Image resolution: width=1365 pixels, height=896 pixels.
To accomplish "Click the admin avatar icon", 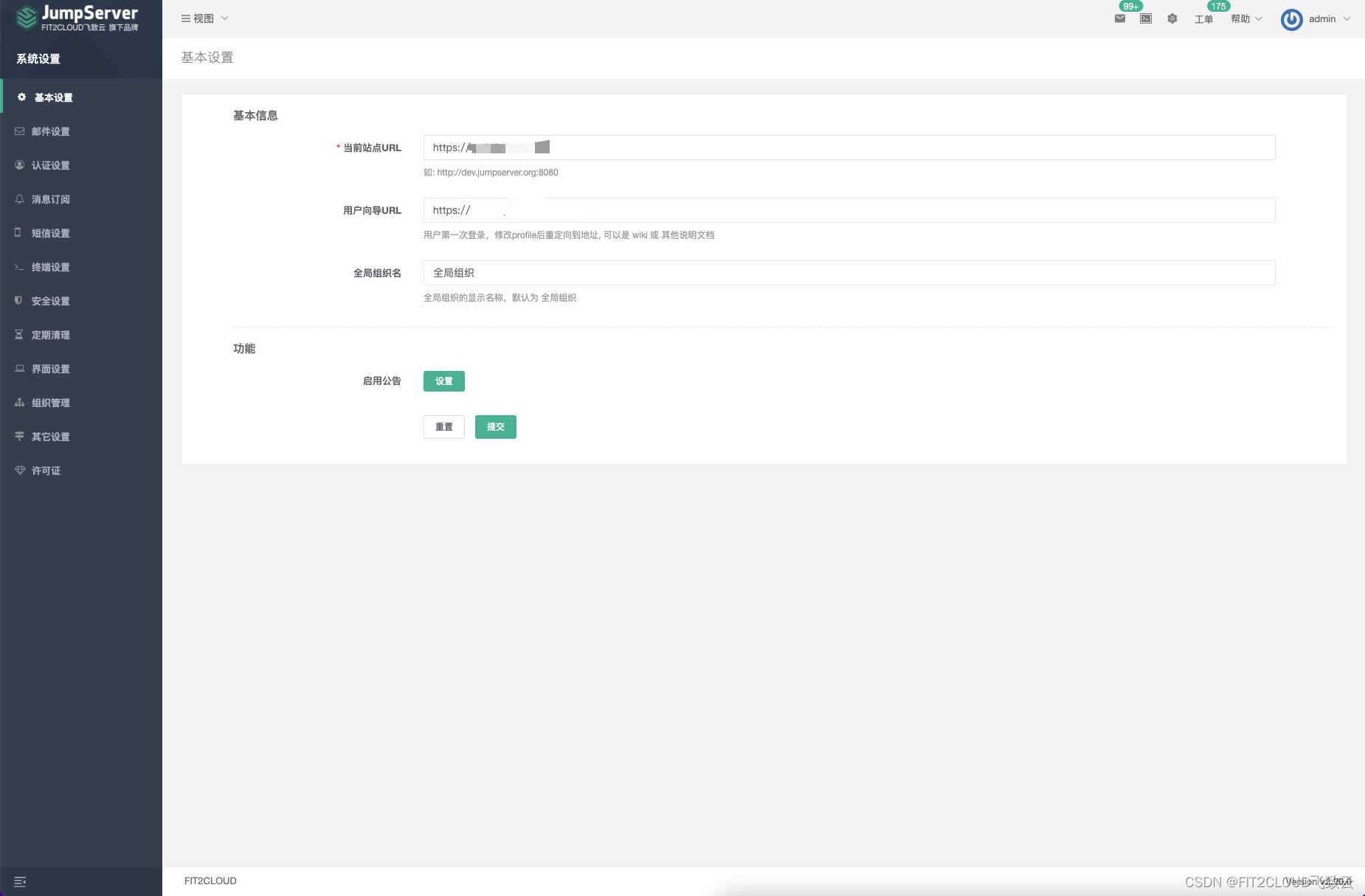I will (1291, 19).
